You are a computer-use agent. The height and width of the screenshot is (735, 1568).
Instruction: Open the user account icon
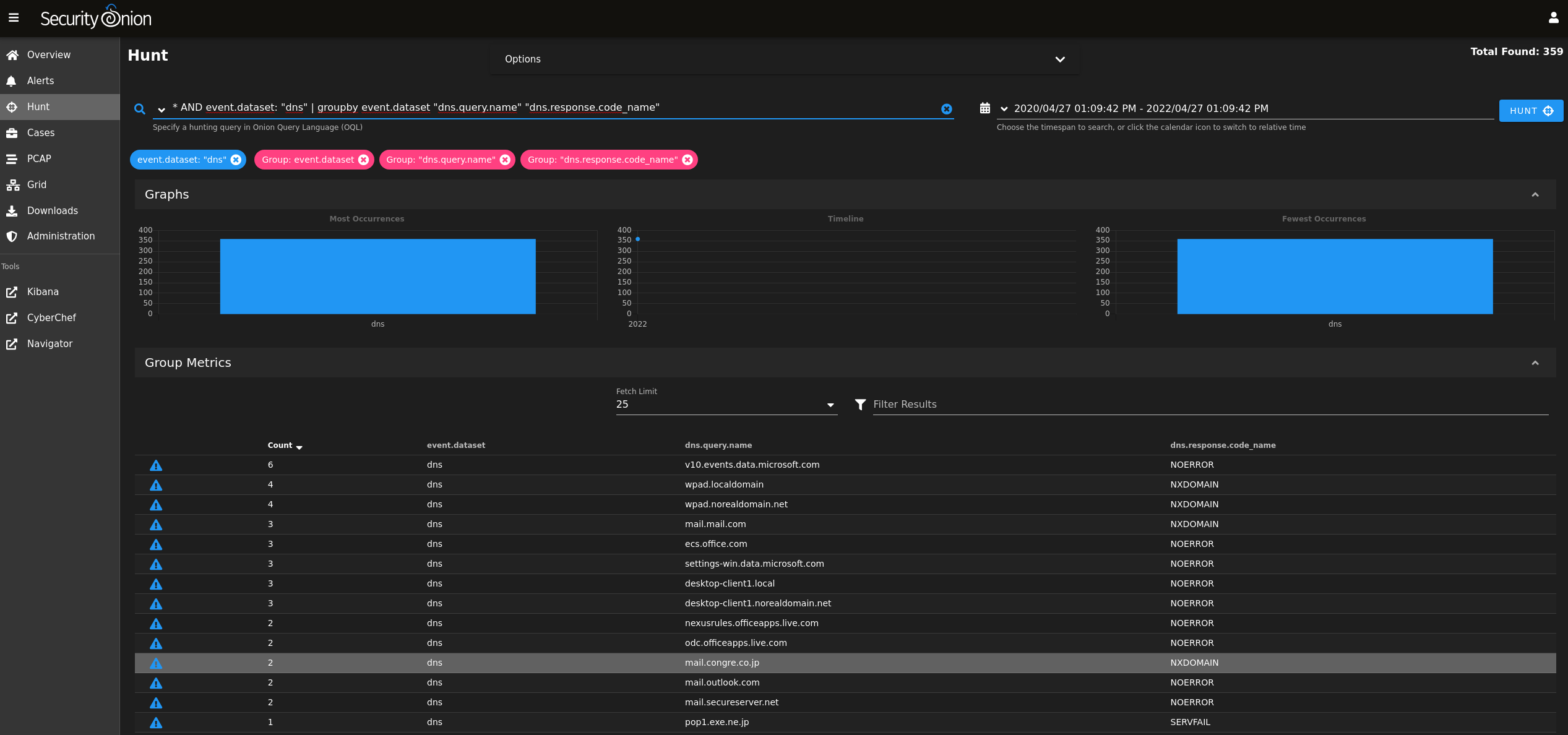(x=1553, y=18)
